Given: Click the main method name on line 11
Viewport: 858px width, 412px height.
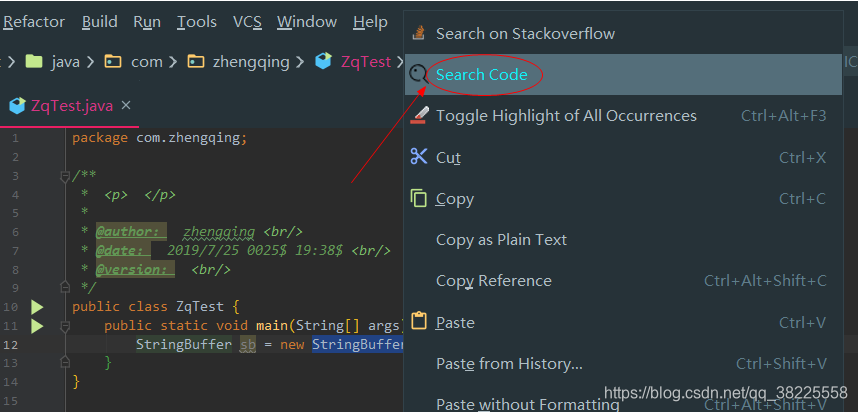Looking at the screenshot, I should click(272, 326).
